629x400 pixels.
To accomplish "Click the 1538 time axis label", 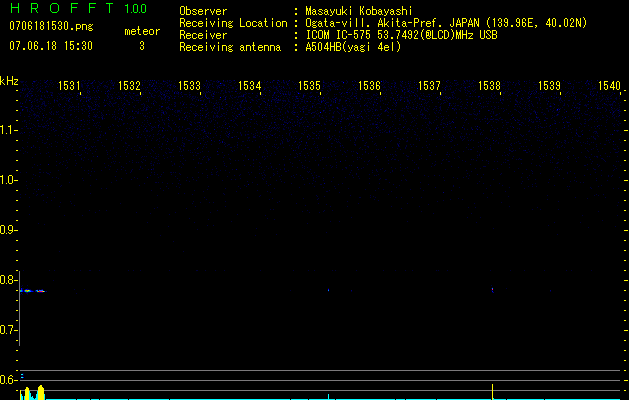I will tap(489, 86).
